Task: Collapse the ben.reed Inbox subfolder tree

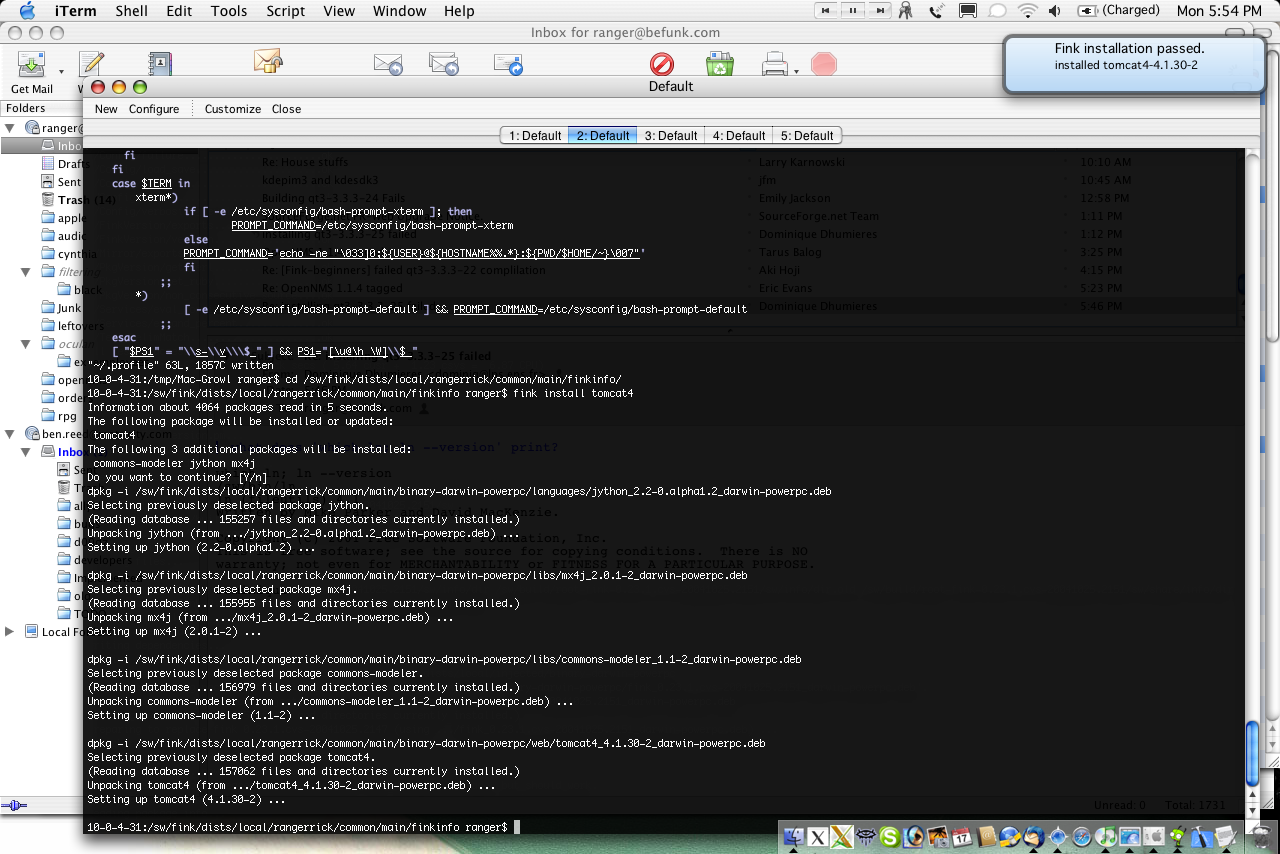Action: [x=27, y=452]
